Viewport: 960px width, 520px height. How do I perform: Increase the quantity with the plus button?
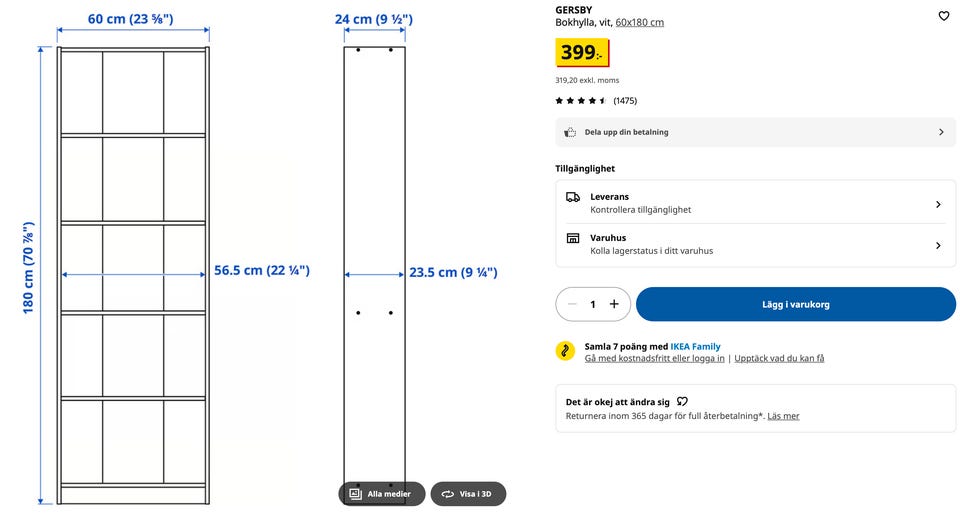click(x=614, y=304)
